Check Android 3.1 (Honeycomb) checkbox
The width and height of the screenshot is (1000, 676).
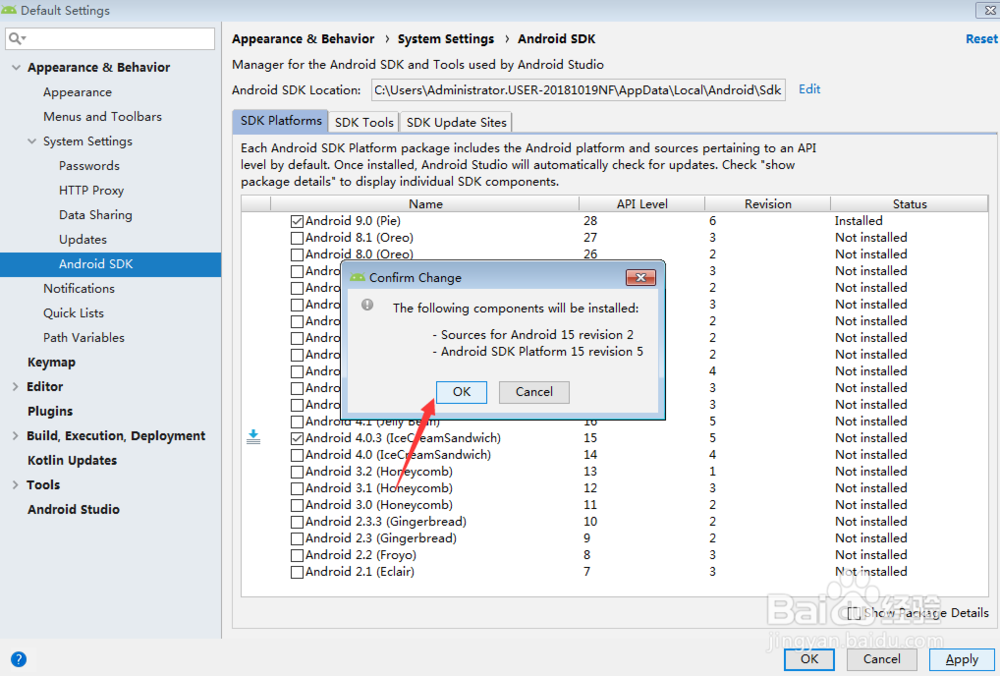coord(297,489)
